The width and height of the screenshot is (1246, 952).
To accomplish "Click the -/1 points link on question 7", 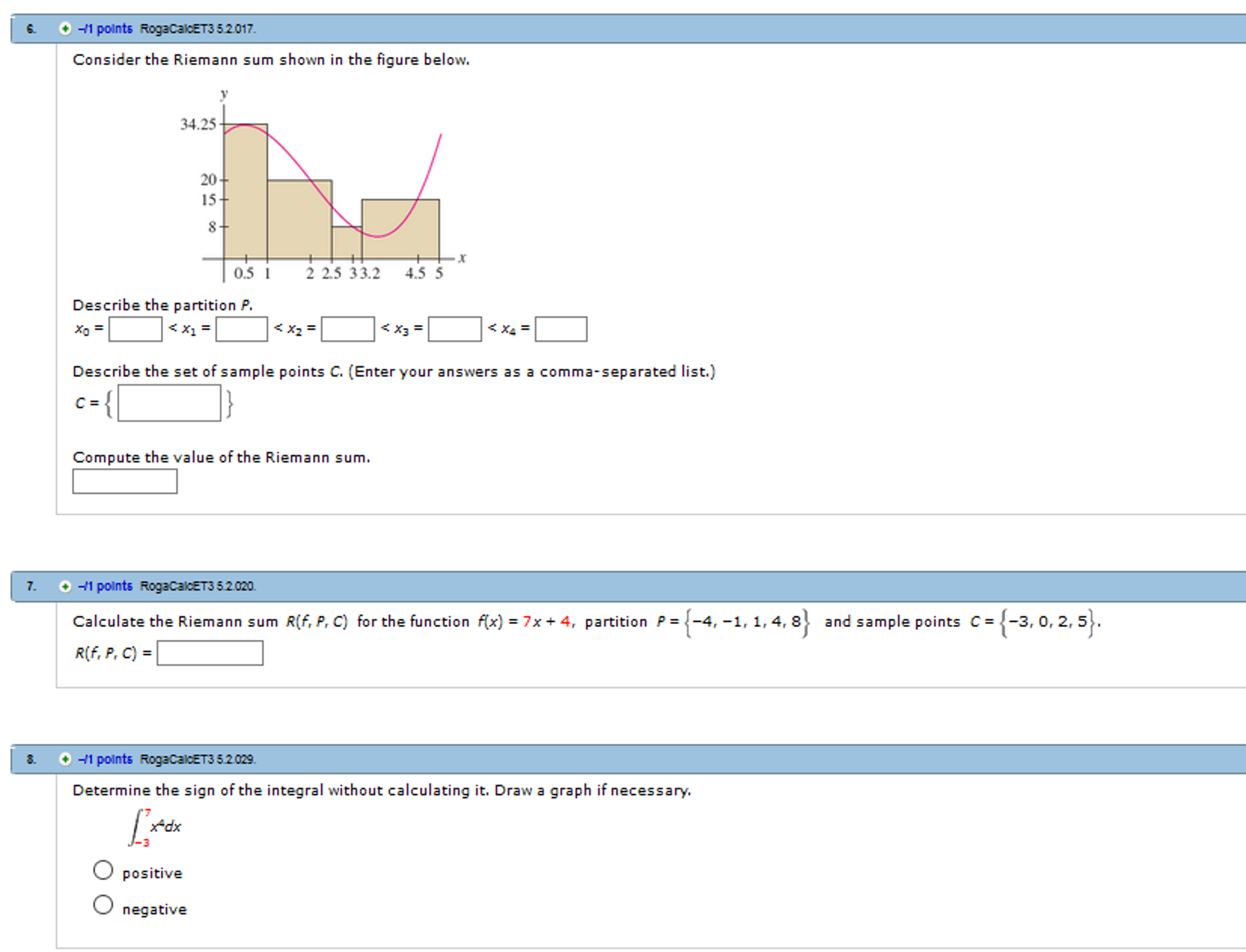I will coord(104,586).
